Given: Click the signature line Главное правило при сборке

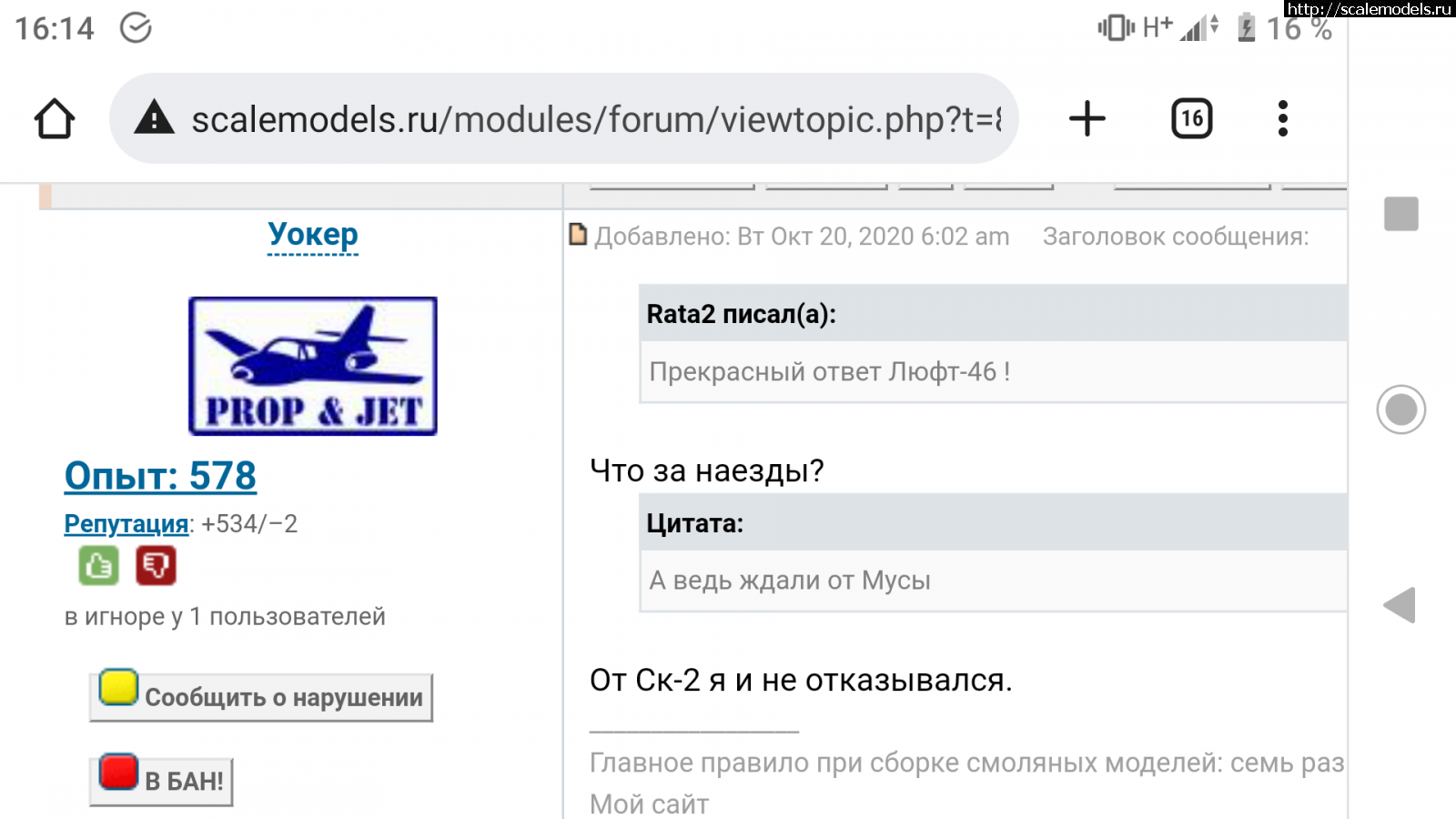Looking at the screenshot, I should (x=967, y=763).
